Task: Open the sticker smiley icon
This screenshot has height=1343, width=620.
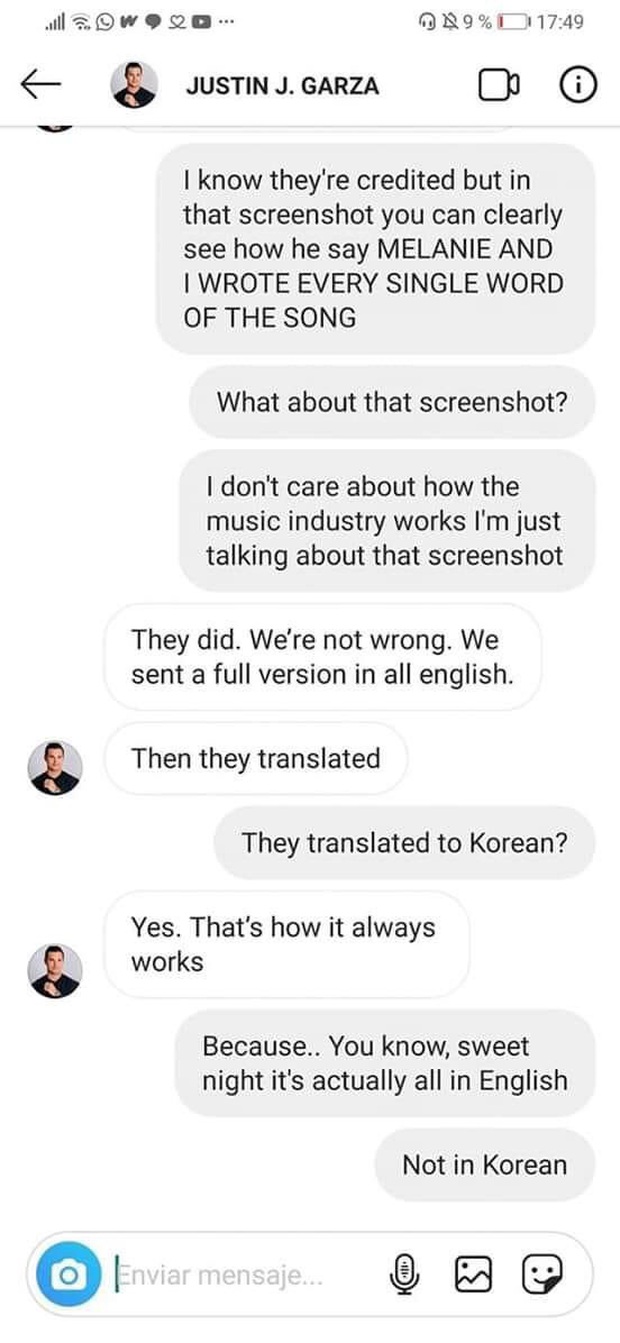Action: [x=543, y=1273]
